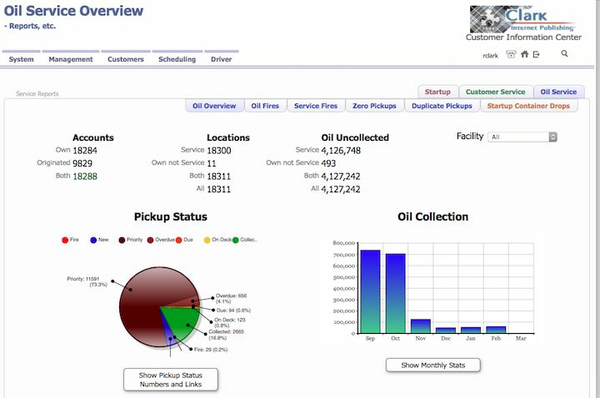Expand the Facility dropdown
Viewport: 600px width, 398px height.
(x=522, y=137)
